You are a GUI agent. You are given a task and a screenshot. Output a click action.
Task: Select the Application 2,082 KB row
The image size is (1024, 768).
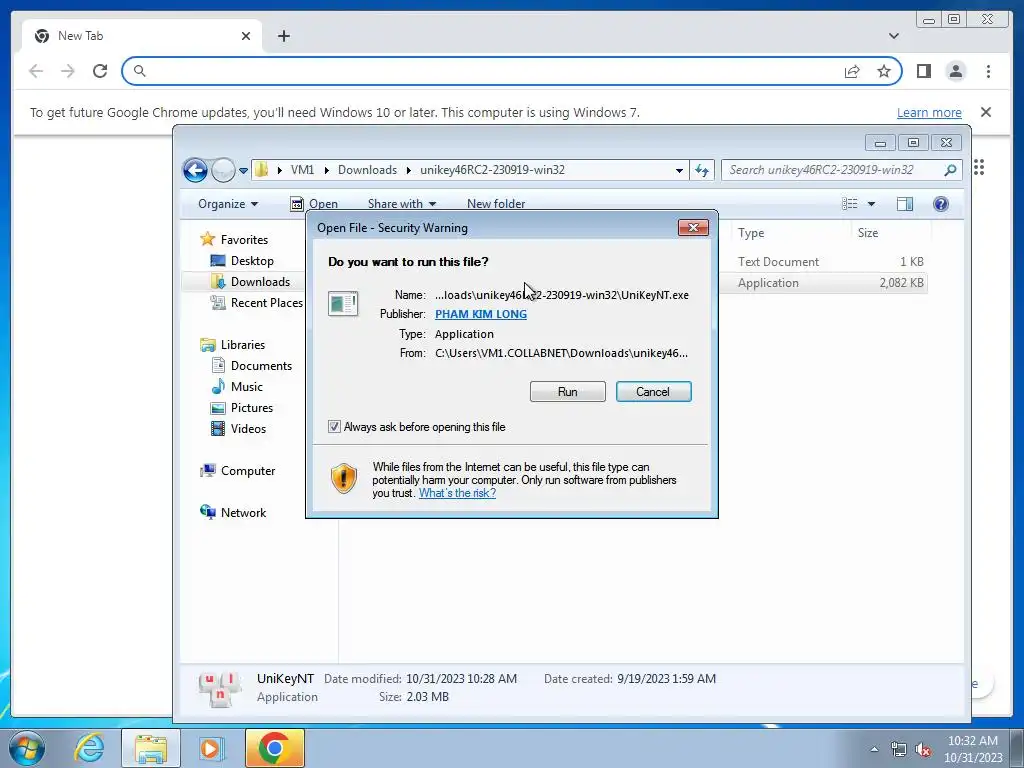coord(824,283)
